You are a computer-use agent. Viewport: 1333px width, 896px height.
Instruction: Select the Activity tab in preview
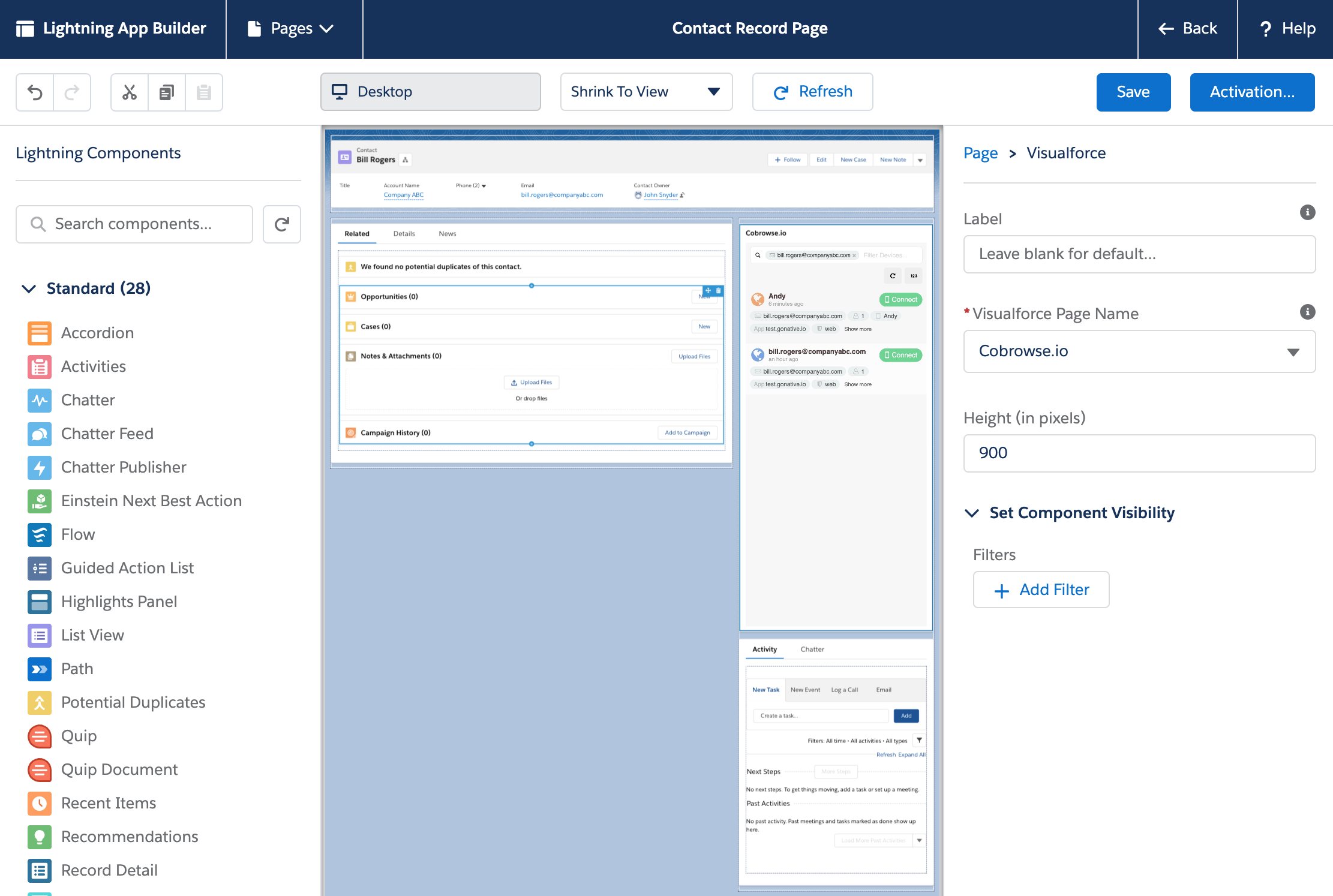pos(765,650)
